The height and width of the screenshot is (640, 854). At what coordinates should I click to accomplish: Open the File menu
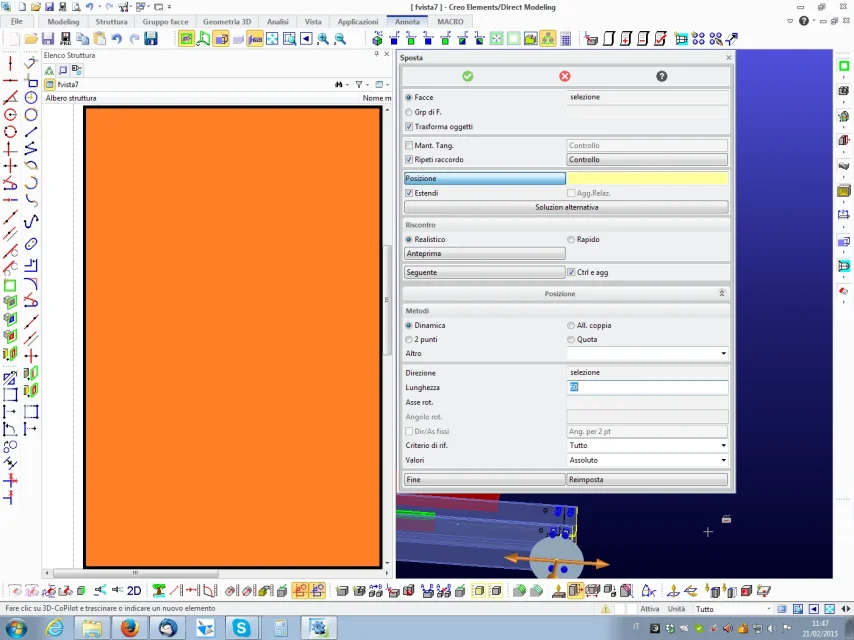coord(17,22)
